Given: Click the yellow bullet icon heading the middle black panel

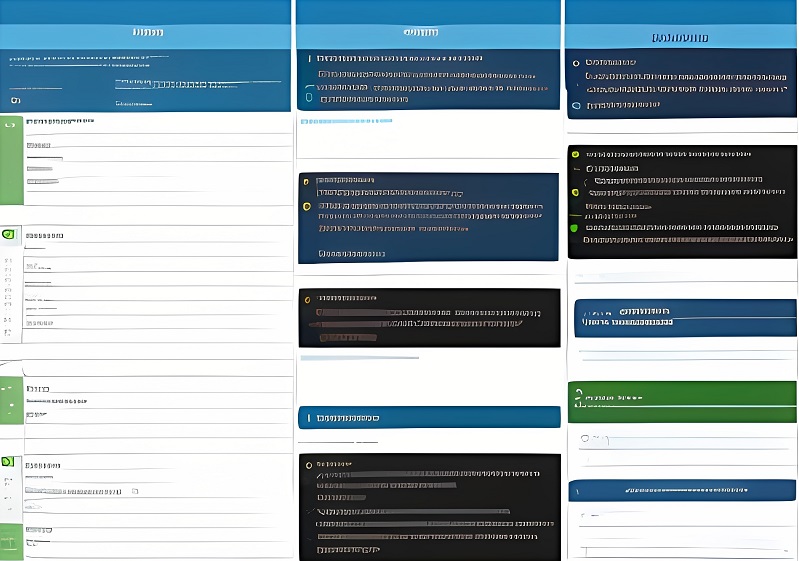Looking at the screenshot, I should (x=308, y=298).
